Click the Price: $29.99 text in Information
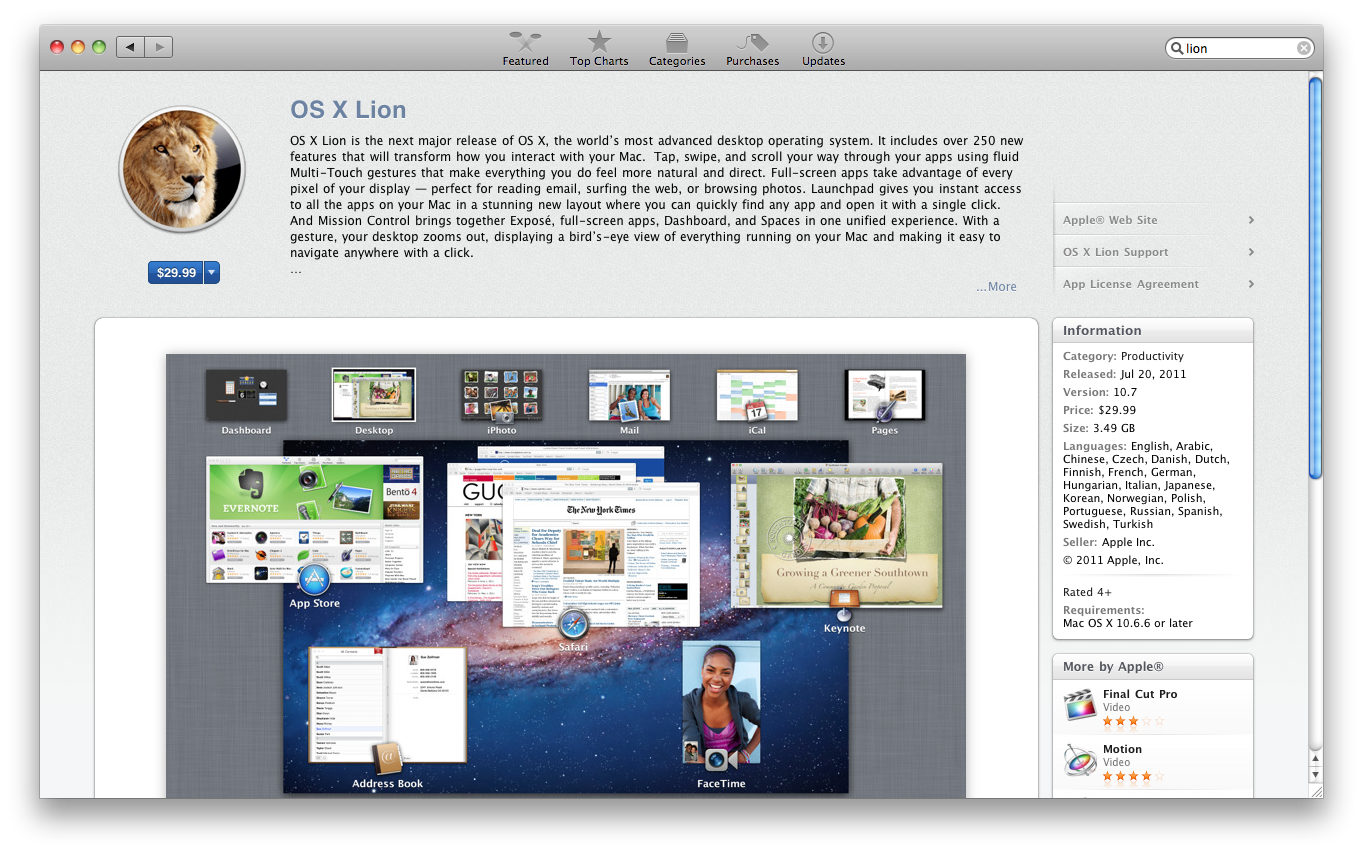1363x853 pixels. [x=1099, y=410]
